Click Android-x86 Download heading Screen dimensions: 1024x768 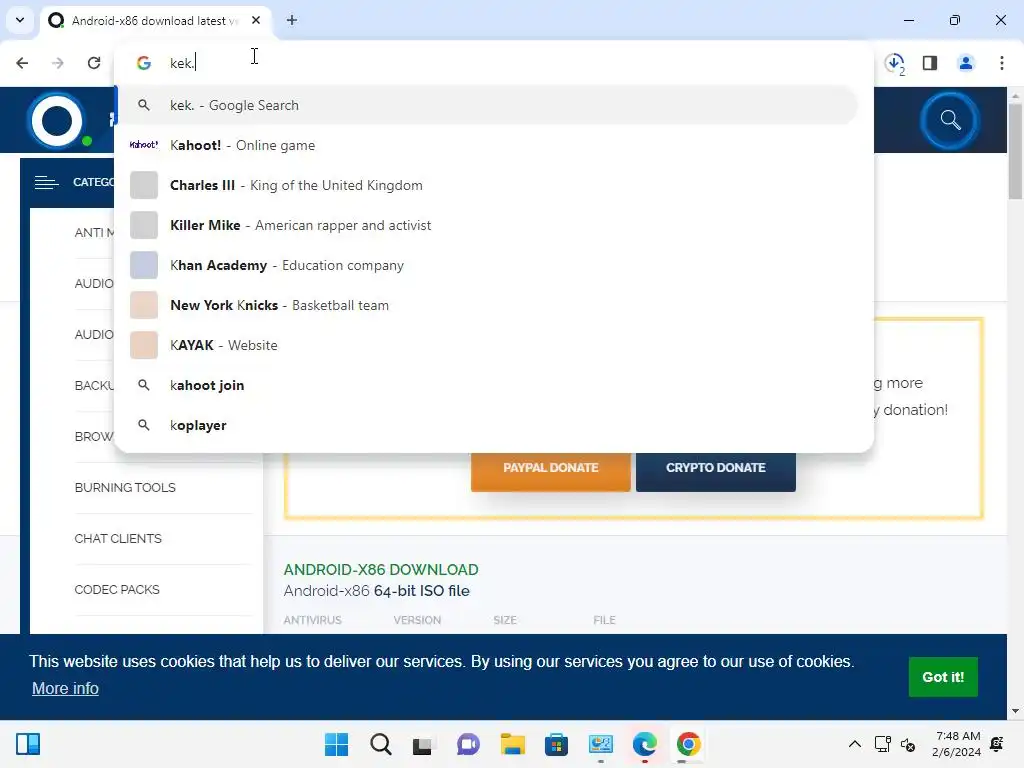381,569
